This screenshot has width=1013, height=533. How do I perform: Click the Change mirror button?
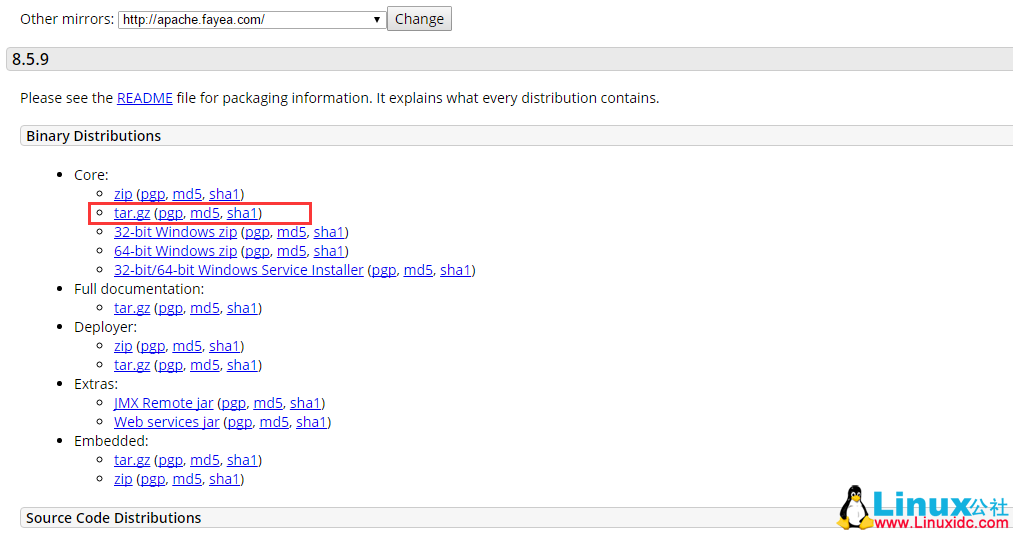(x=419, y=19)
